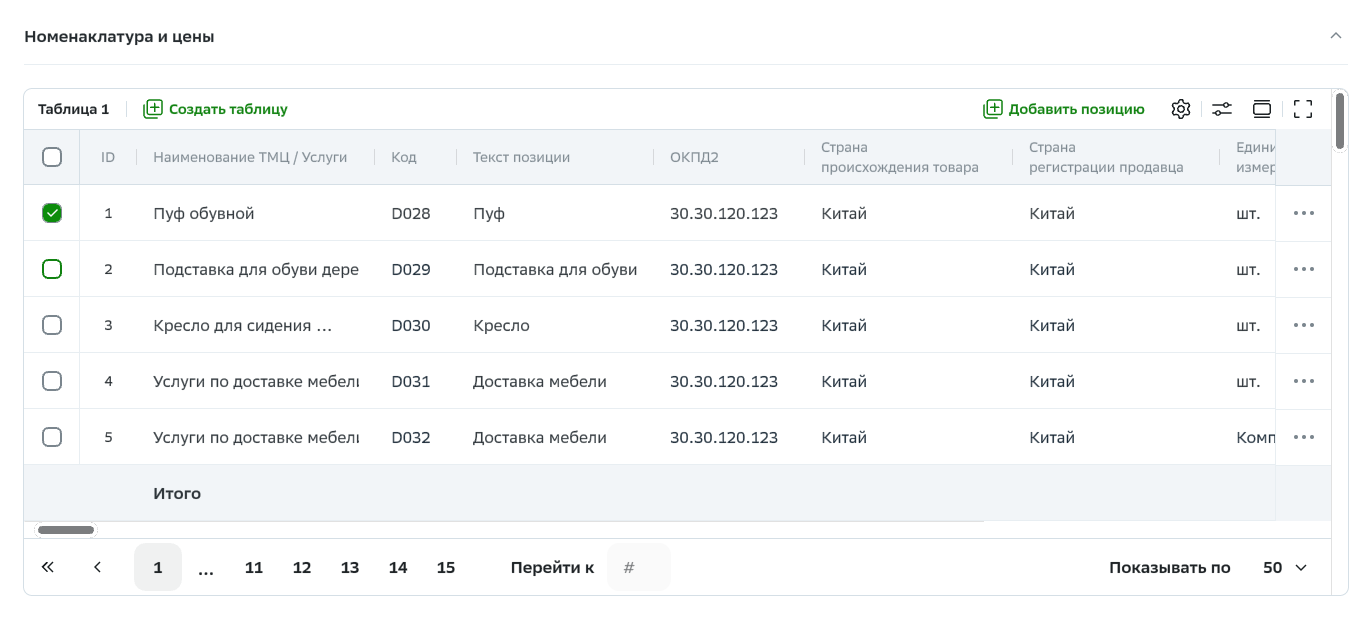Open three-dot menu for row D030
Image resolution: width=1372 pixels, height=619 pixels.
[1303, 325]
